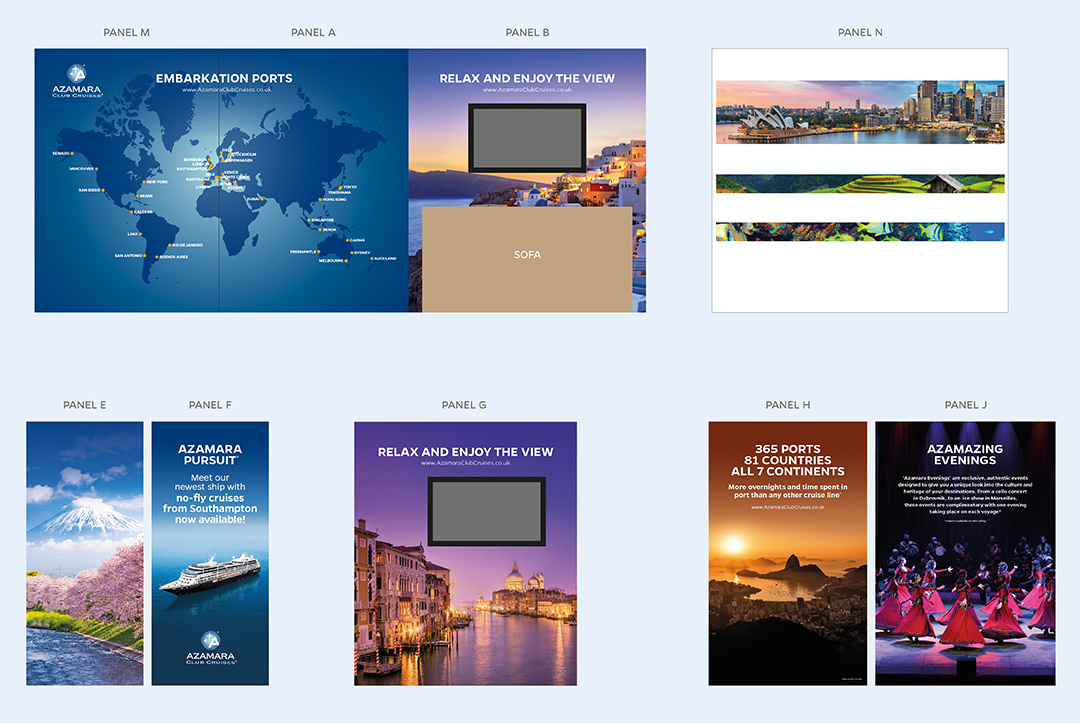Click the Azamazing Evenings heading
This screenshot has width=1080, height=723.
coord(965,455)
